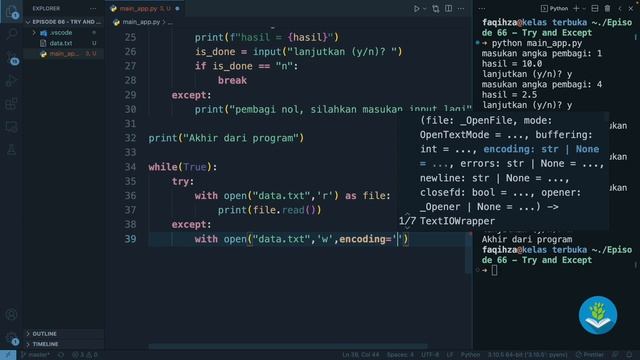Open Source Control view in activity bar

(x=11, y=58)
